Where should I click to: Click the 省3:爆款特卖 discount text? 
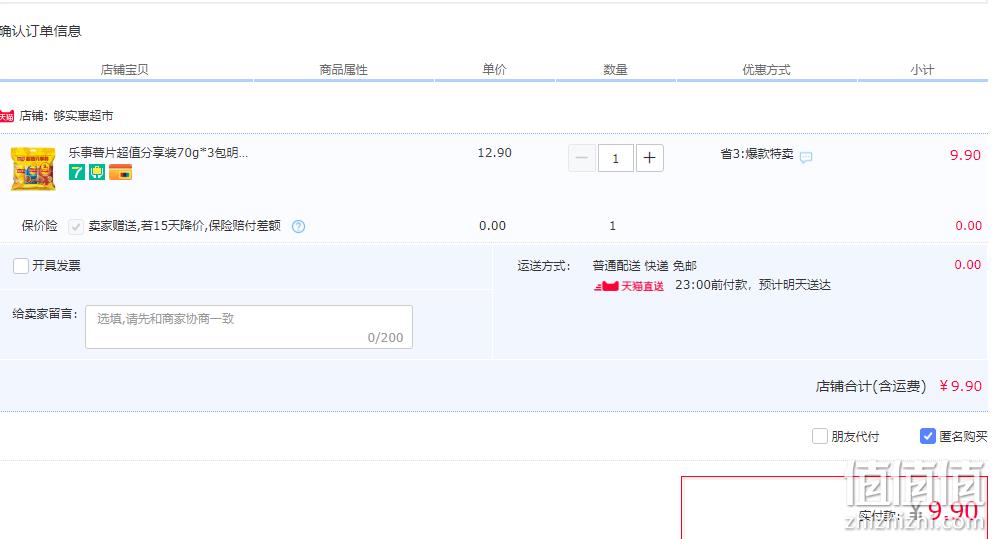pos(757,154)
